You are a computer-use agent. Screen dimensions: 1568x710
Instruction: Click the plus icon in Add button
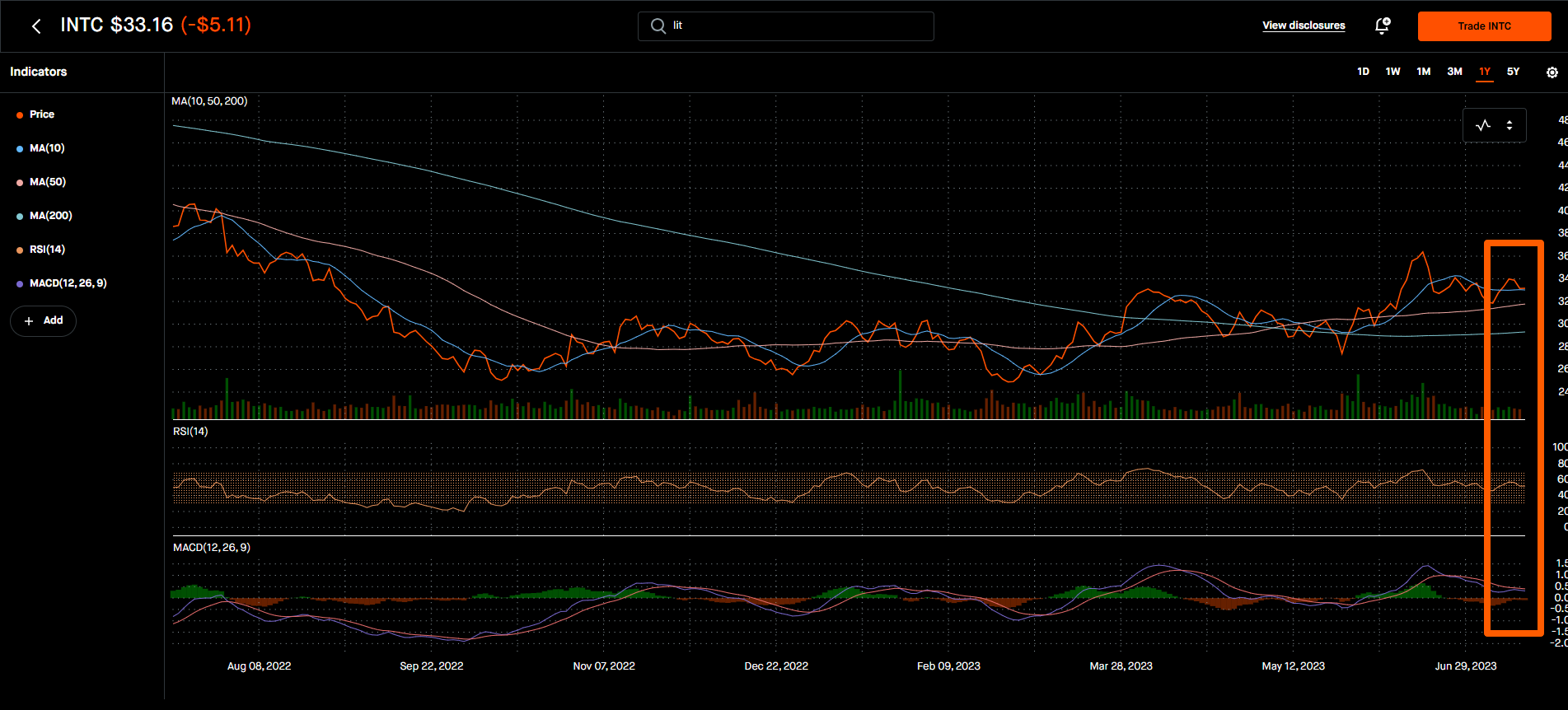(x=29, y=320)
